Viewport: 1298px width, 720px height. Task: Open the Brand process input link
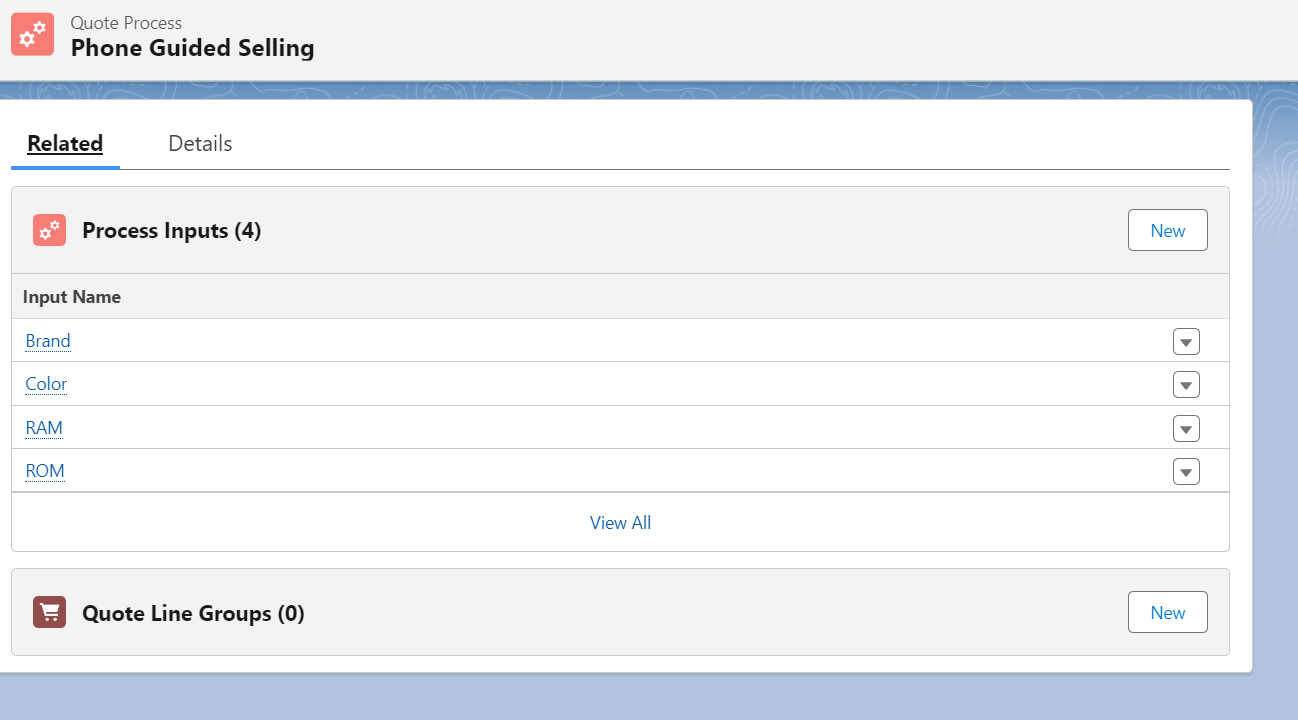[48, 341]
